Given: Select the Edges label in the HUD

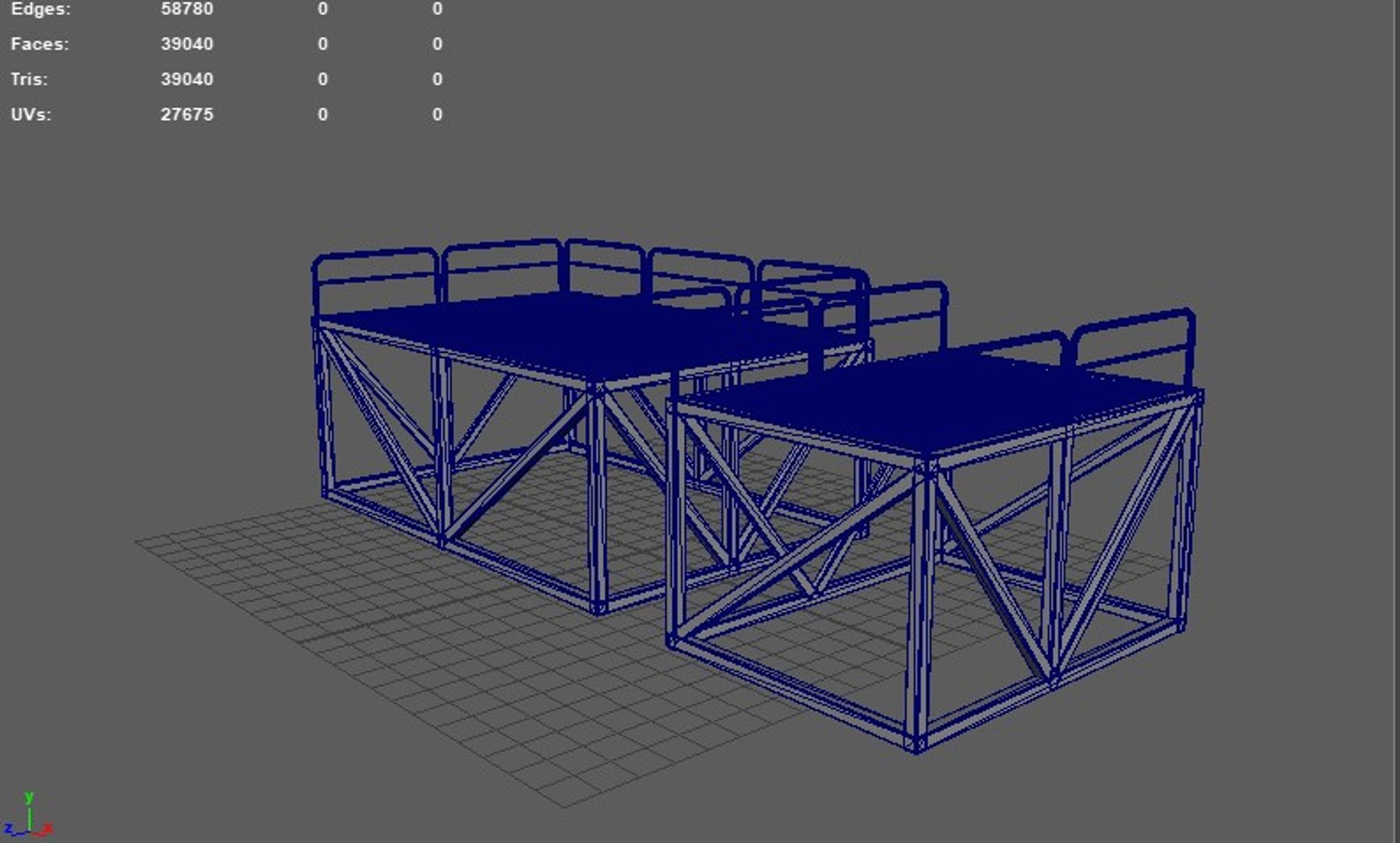Looking at the screenshot, I should pos(41,9).
